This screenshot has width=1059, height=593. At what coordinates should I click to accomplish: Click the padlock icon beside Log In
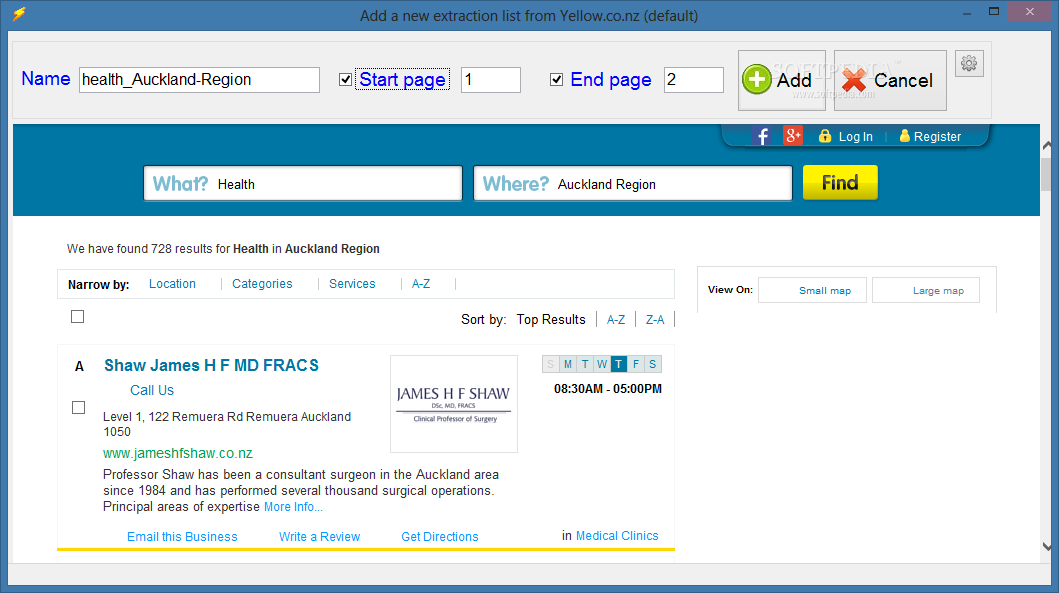(825, 136)
